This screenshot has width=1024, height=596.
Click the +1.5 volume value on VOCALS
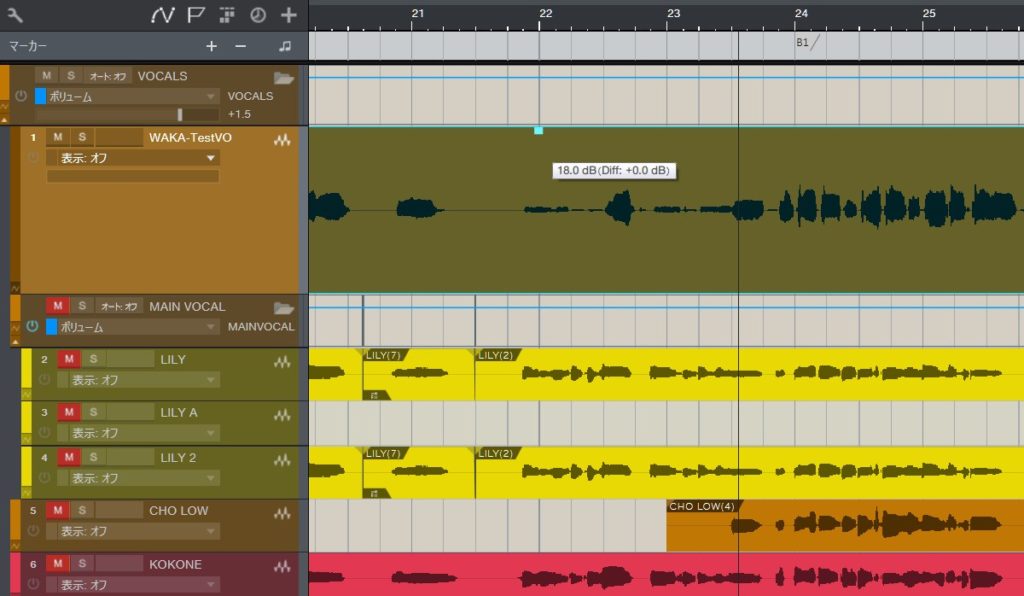pyautogui.click(x=239, y=114)
